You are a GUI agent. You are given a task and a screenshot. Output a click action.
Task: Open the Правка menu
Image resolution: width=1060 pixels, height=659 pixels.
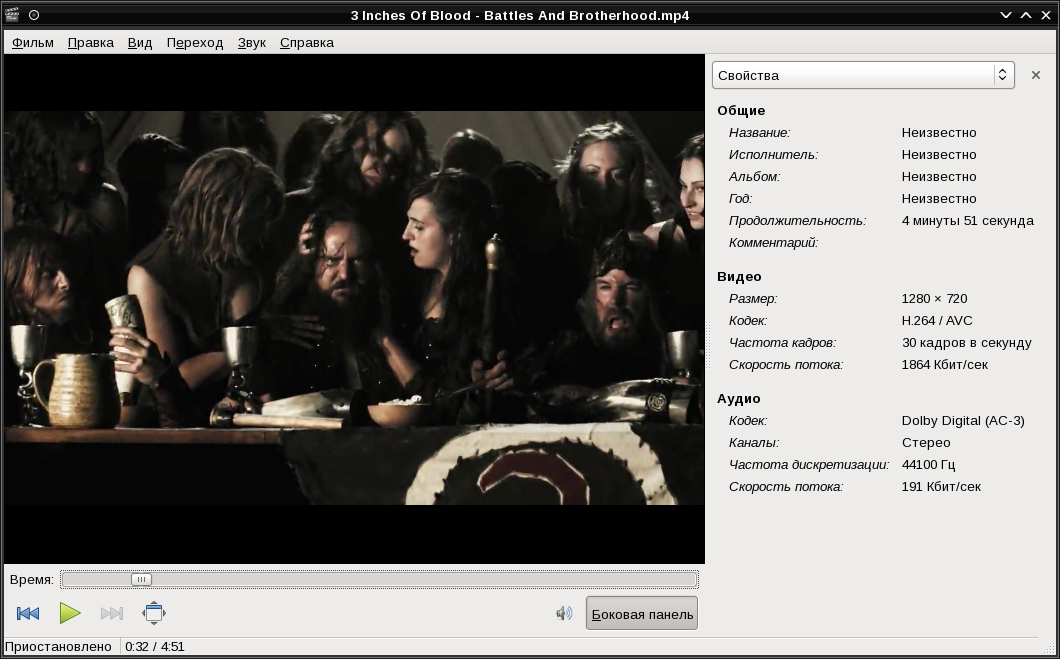point(90,42)
